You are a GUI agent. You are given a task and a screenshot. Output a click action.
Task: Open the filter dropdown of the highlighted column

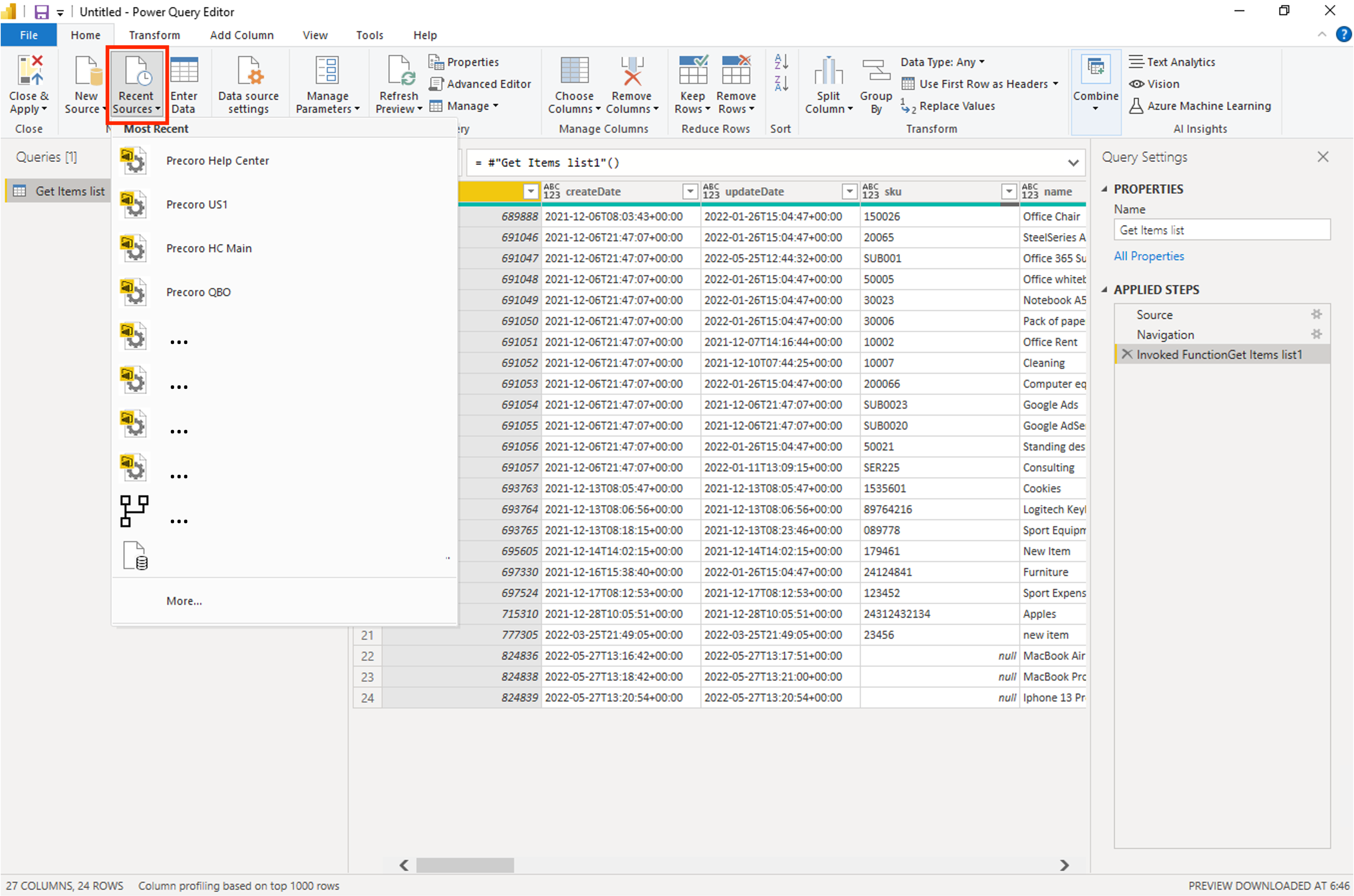point(531,192)
